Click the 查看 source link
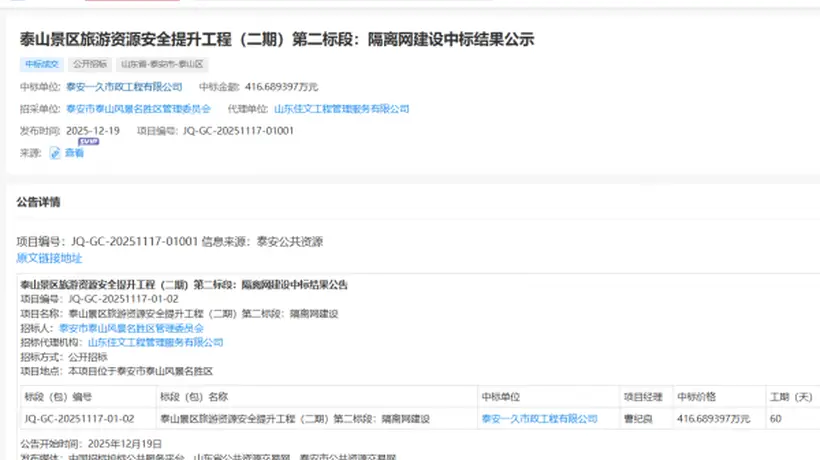The width and height of the screenshot is (820, 460). pos(74,153)
